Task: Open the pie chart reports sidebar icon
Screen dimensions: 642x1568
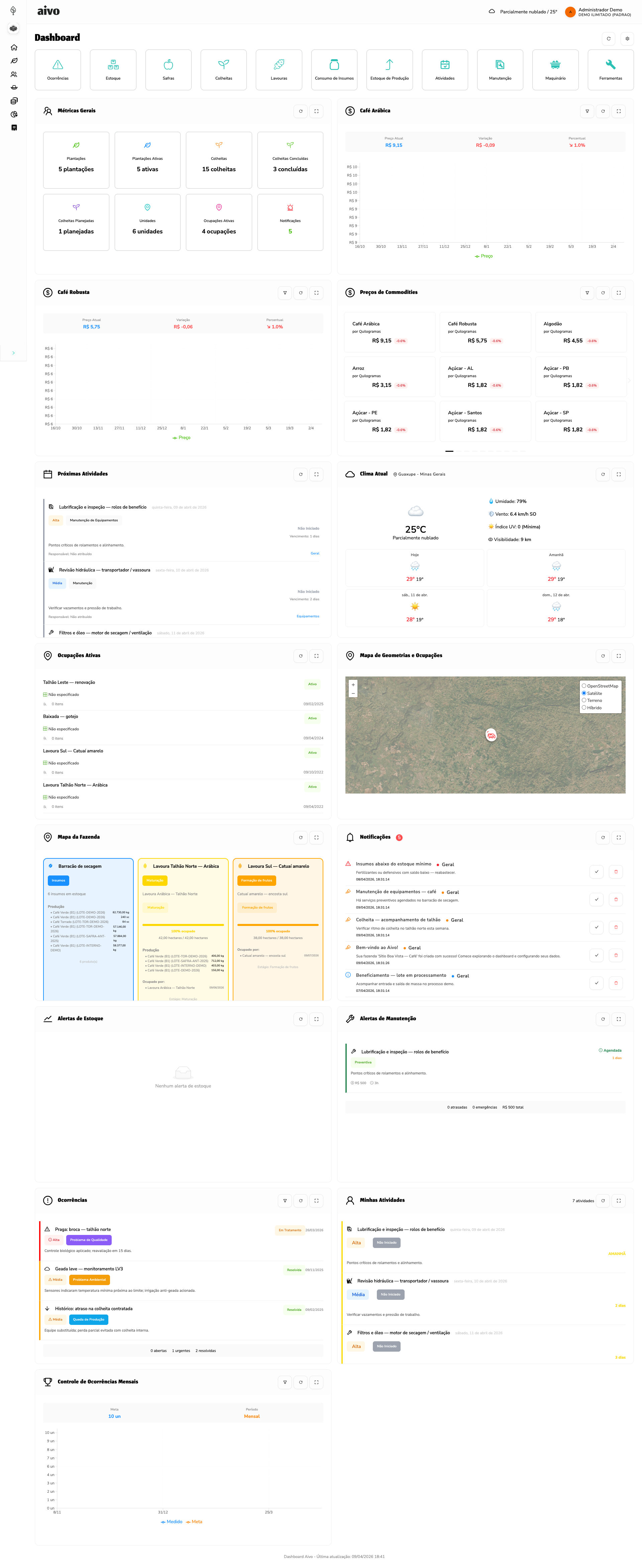Action: click(13, 114)
